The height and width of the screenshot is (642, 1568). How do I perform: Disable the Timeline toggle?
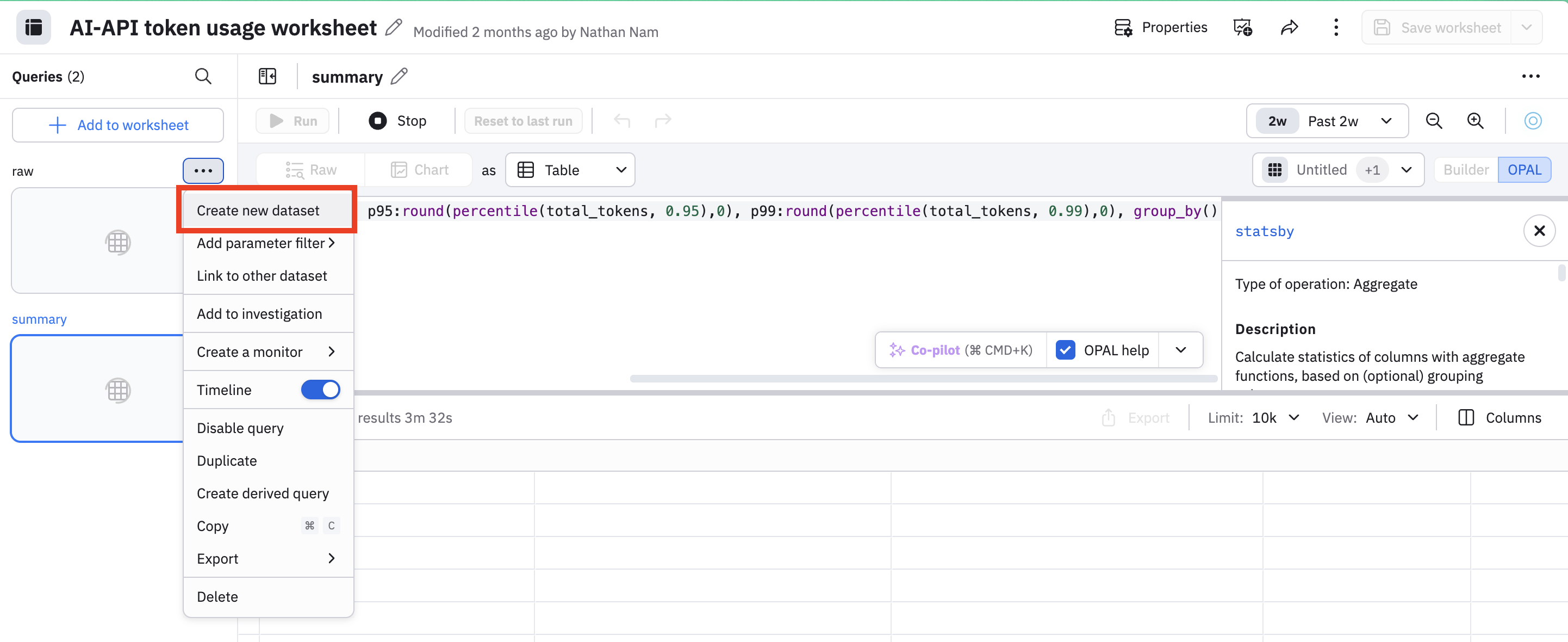pos(320,389)
